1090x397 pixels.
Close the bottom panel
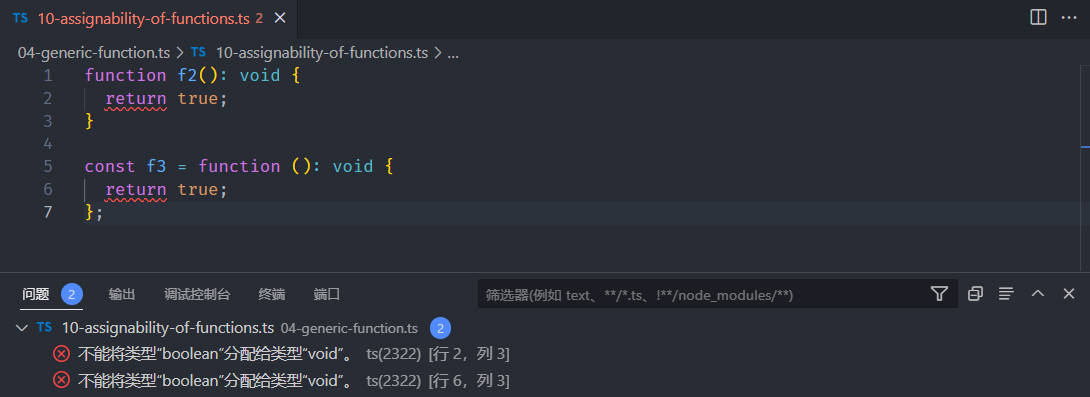tap(1069, 294)
